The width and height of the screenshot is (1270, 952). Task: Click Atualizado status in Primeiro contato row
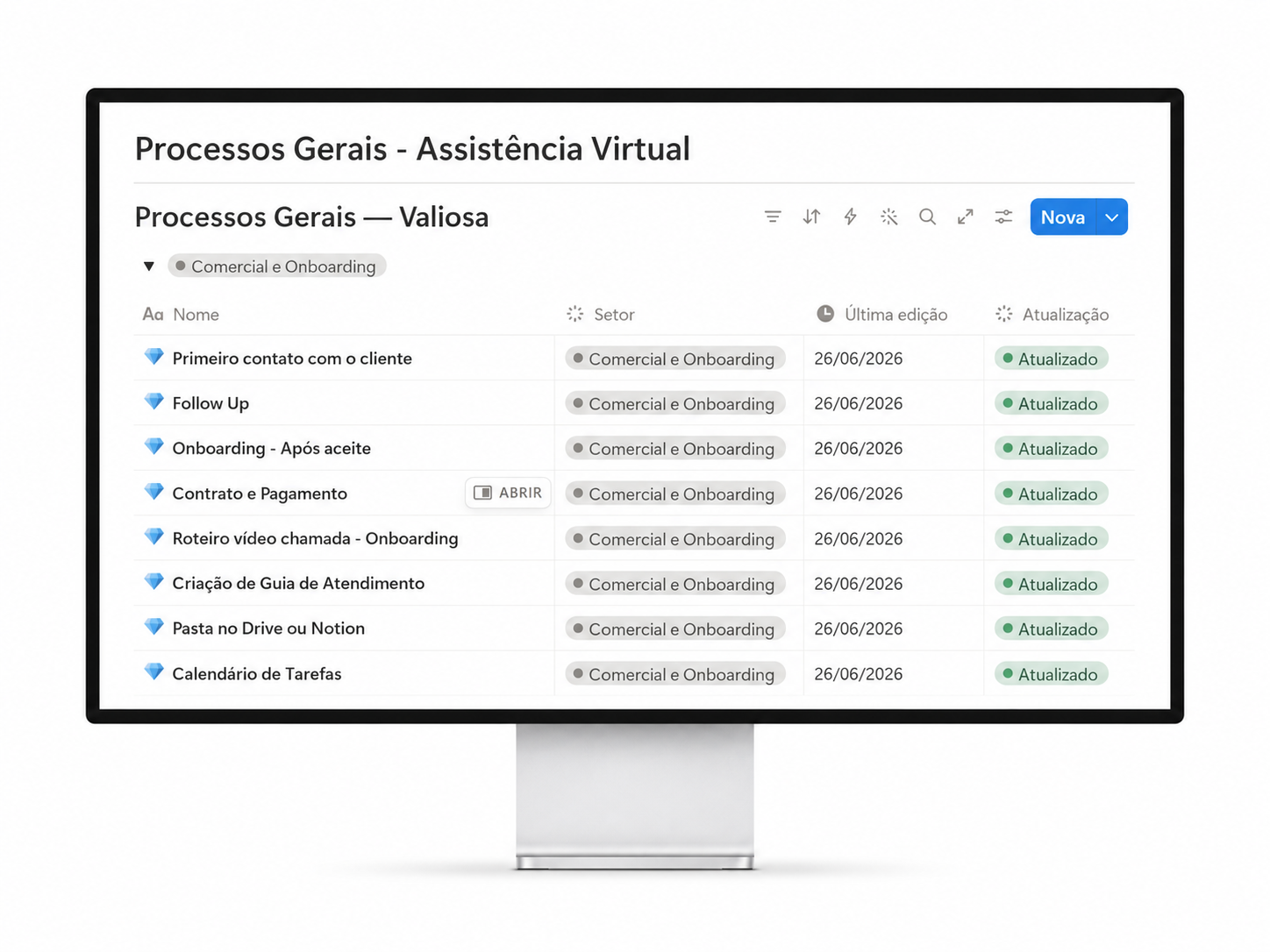pyautogui.click(x=1051, y=359)
